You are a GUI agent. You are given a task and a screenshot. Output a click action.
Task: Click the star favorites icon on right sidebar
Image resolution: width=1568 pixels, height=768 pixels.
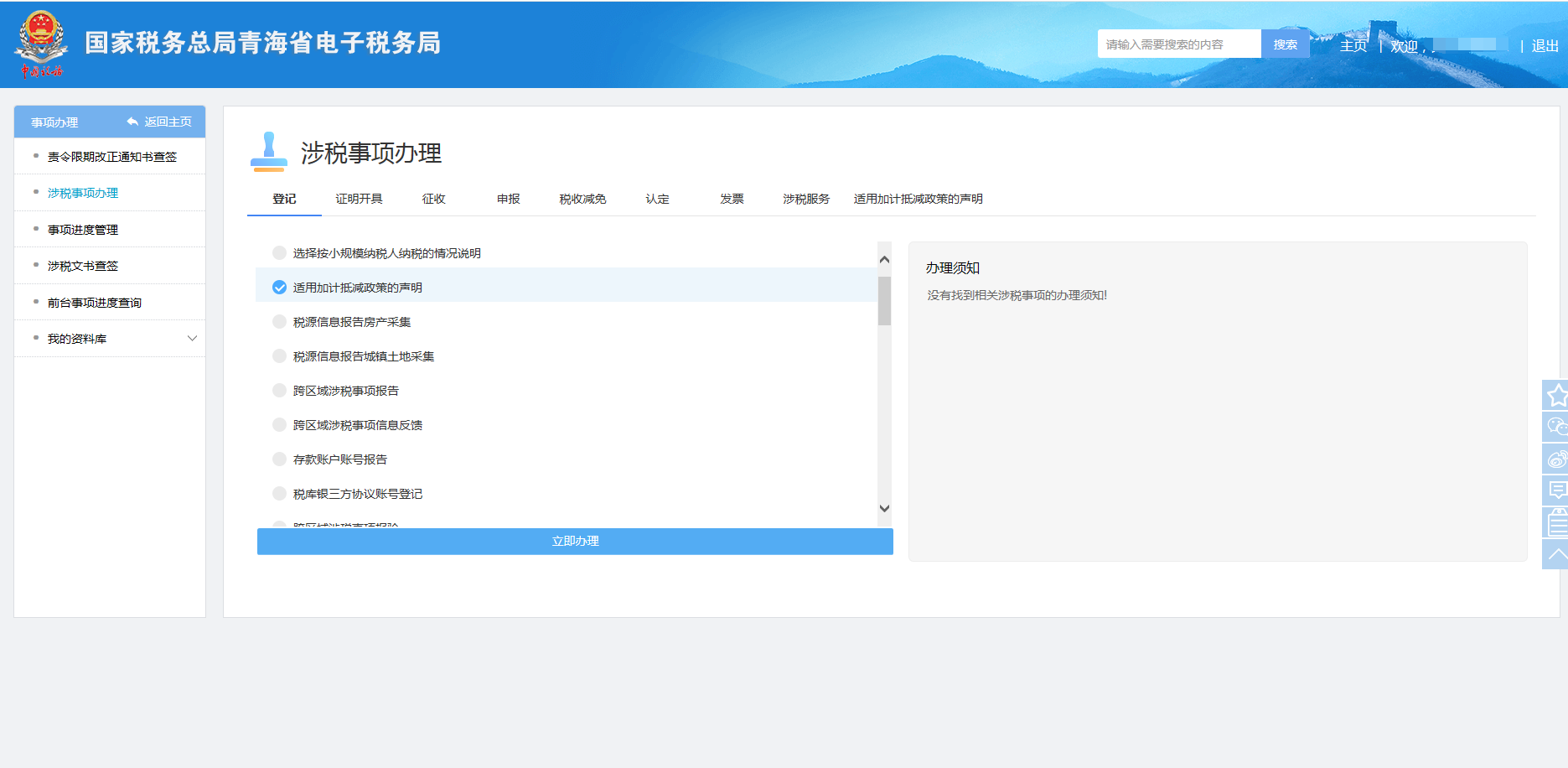(x=1557, y=395)
